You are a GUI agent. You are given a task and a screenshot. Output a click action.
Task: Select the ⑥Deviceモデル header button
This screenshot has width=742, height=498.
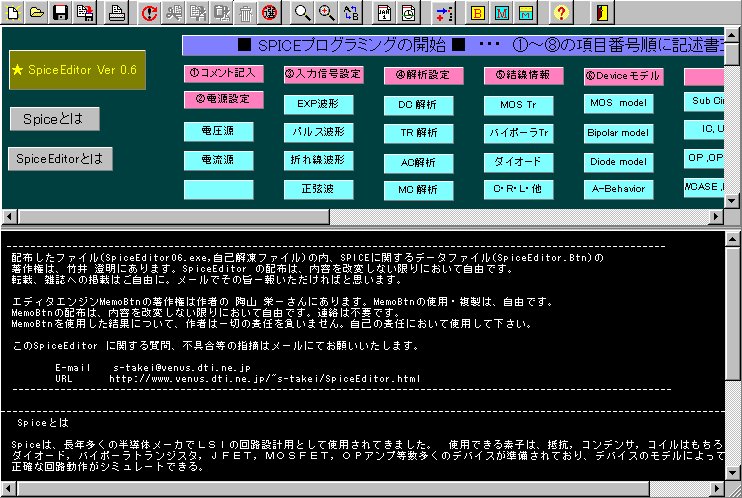pyautogui.click(x=623, y=76)
